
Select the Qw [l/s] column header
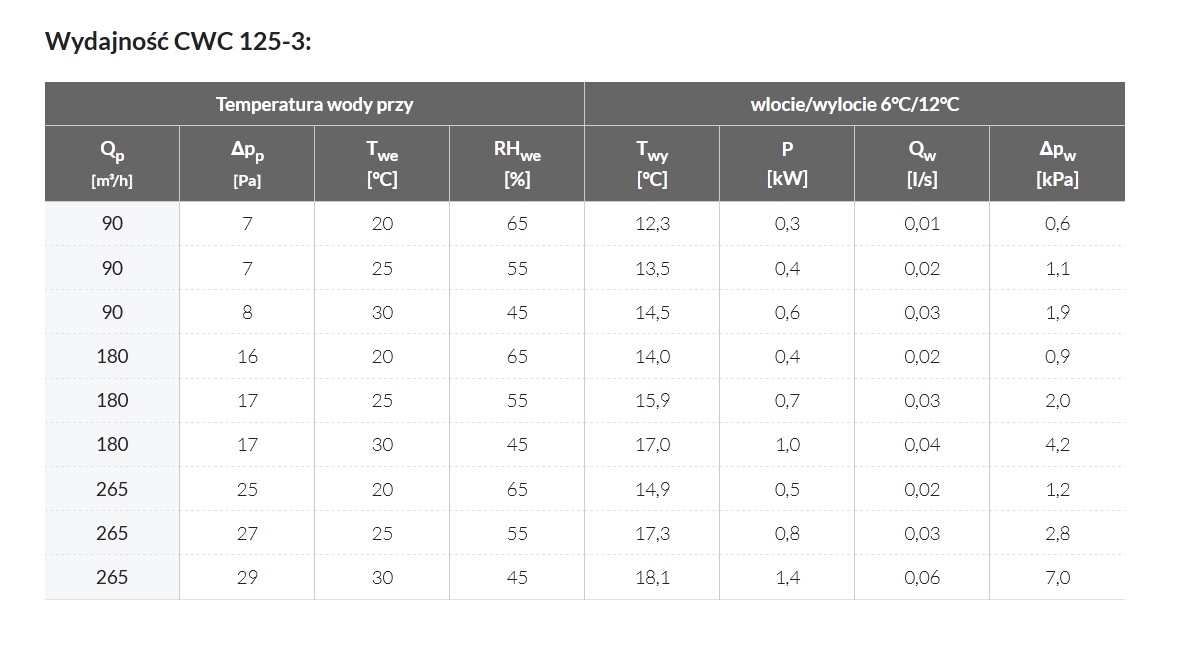pos(922,163)
